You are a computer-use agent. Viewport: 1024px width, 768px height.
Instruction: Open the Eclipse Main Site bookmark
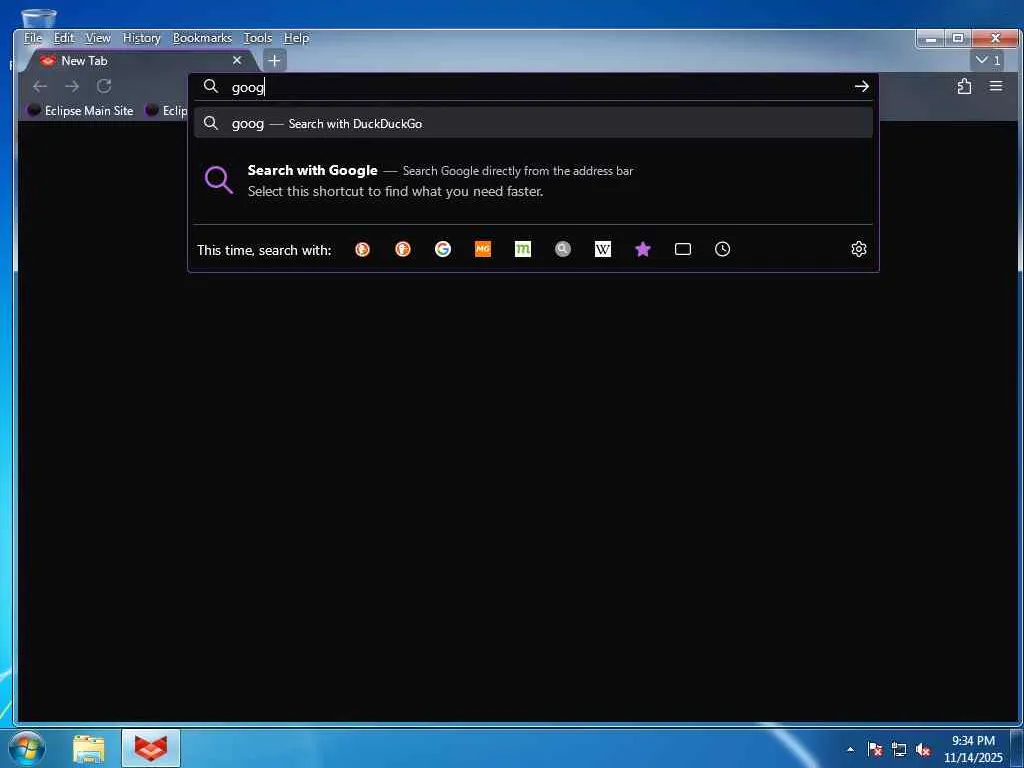point(80,110)
